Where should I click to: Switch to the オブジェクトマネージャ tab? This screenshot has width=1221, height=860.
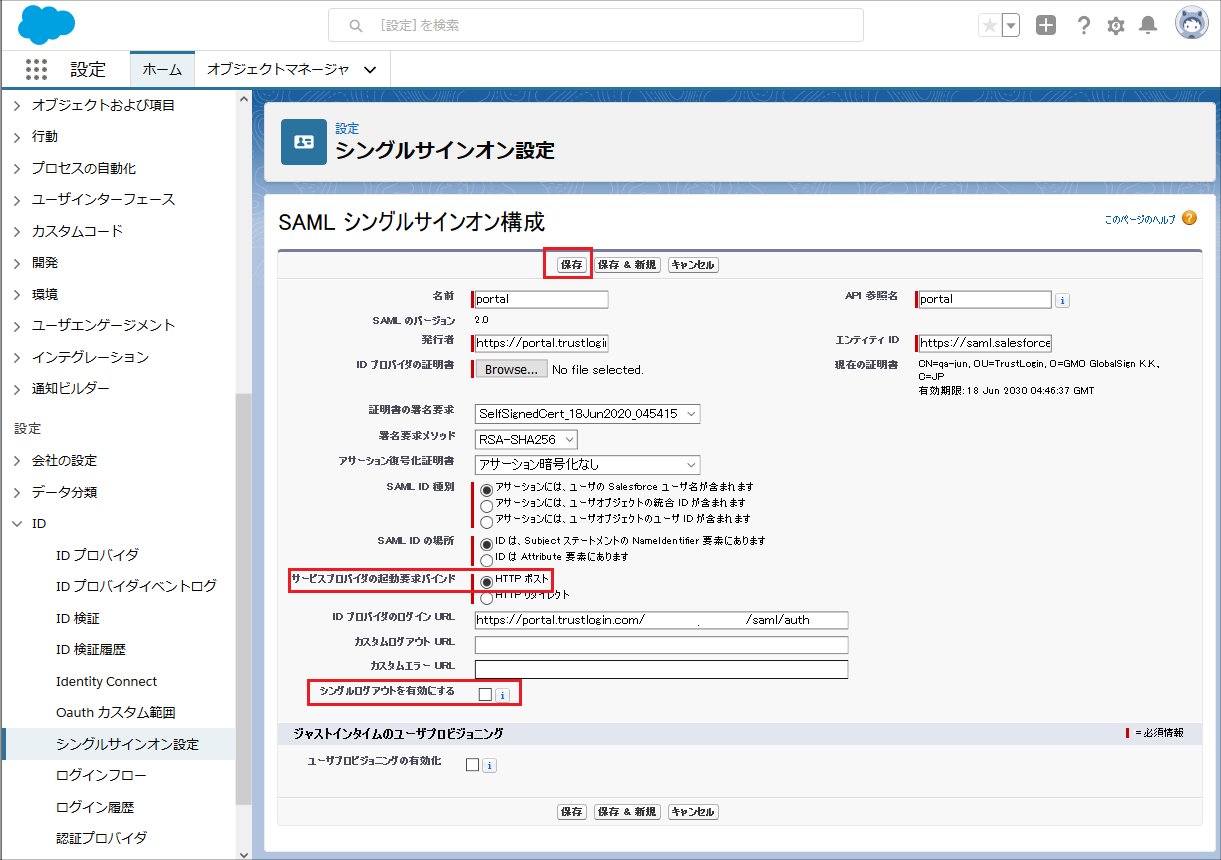pyautogui.click(x=278, y=70)
